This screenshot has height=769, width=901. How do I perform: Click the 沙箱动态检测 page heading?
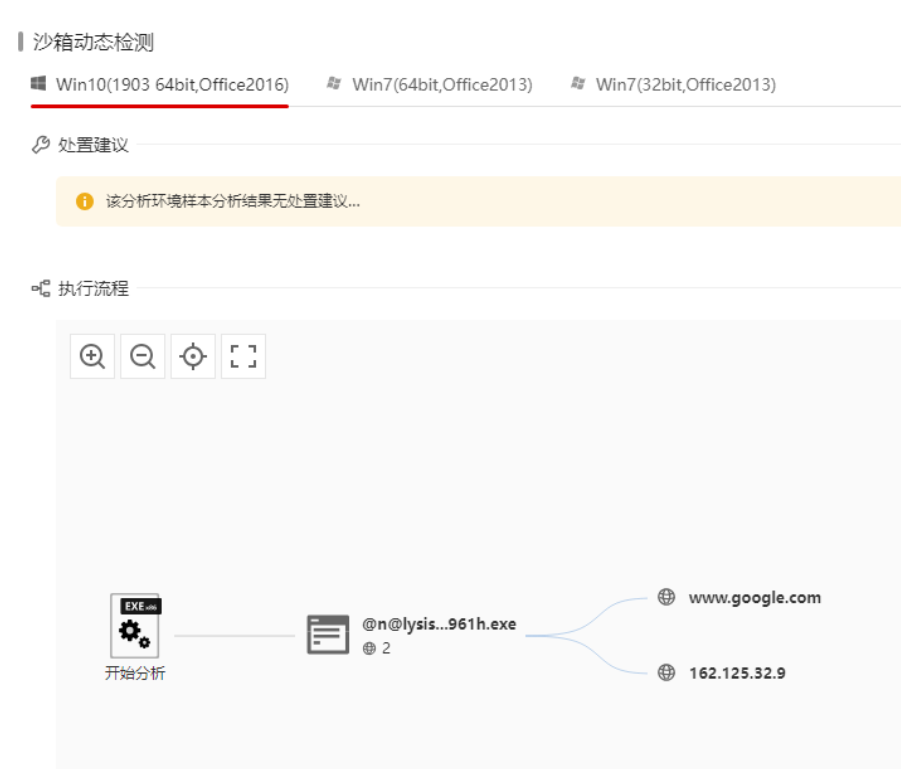(x=93, y=42)
